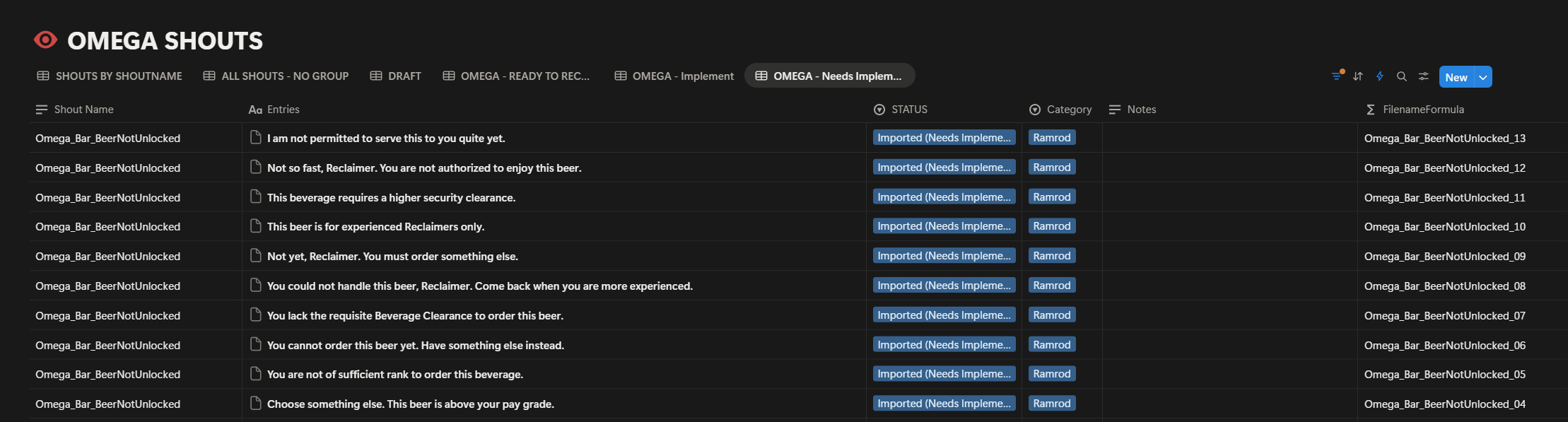Click Shout Name cell in BeerNotUnlocked_13 row
Screen dimensions: 1568x422
click(136, 138)
